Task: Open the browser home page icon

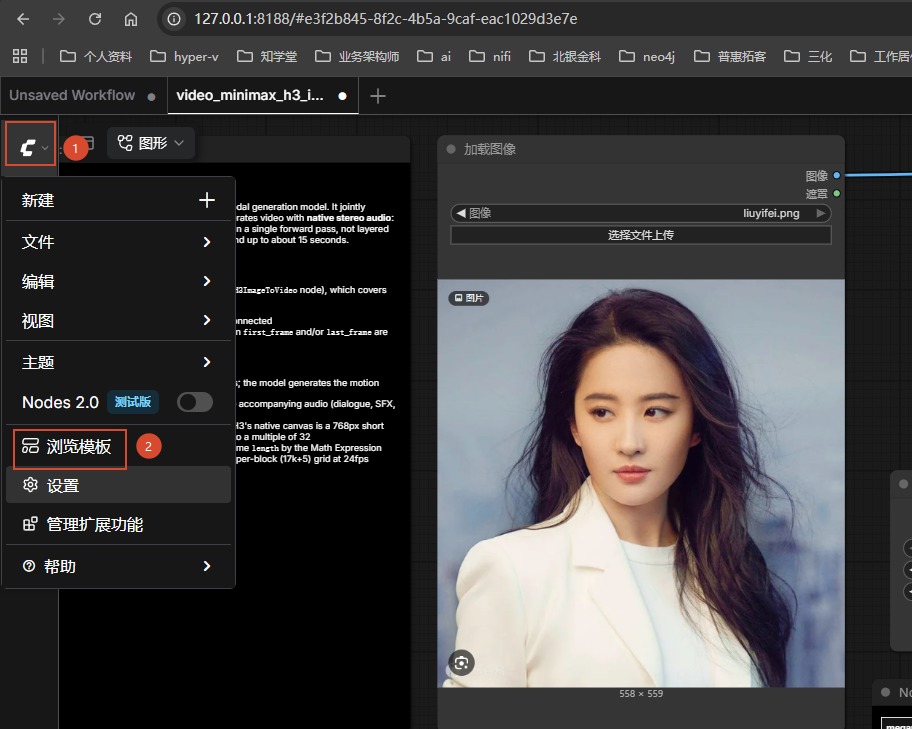Action: pos(131,19)
